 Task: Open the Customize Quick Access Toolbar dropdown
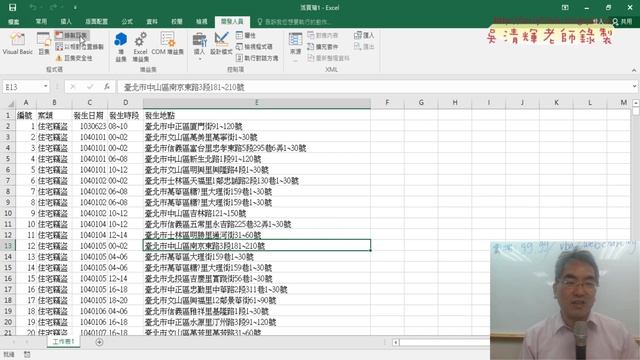75,8
